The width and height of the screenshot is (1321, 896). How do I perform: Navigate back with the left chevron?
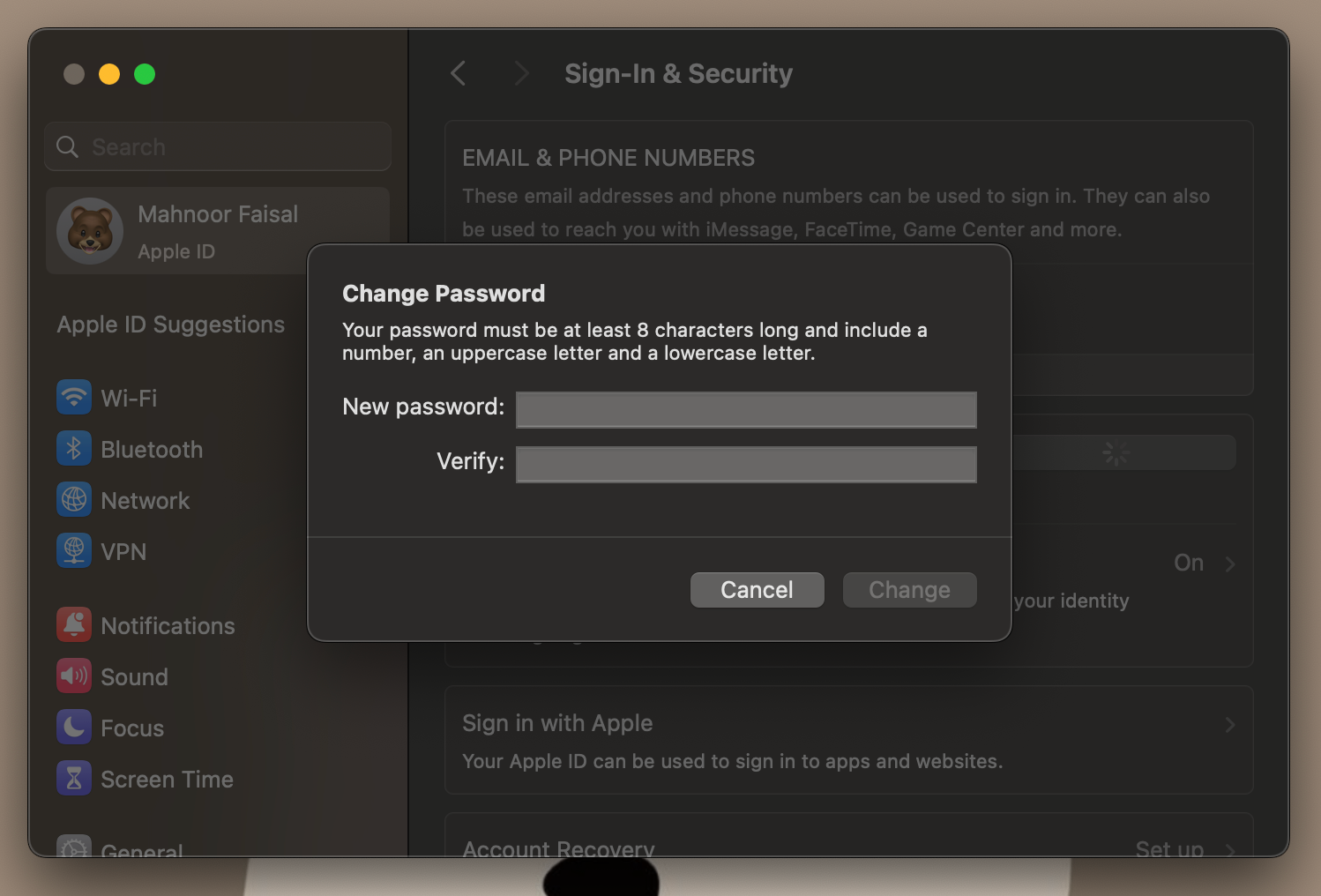point(458,74)
